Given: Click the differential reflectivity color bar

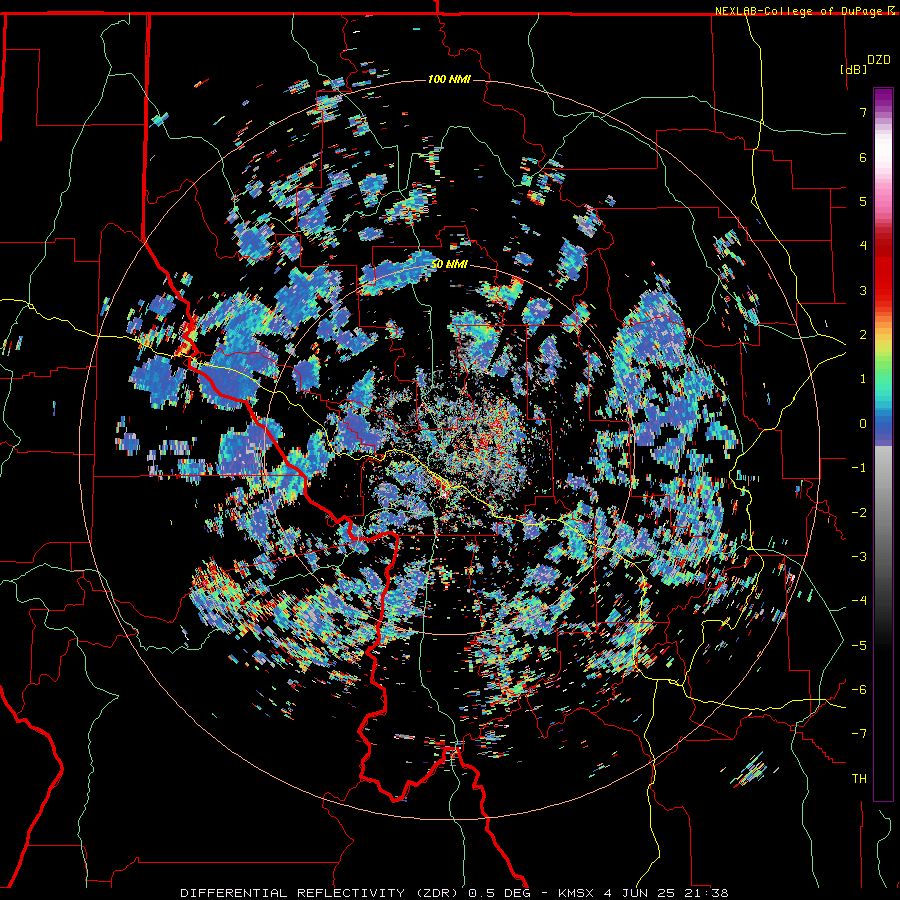Looking at the screenshot, I should coord(883,444).
